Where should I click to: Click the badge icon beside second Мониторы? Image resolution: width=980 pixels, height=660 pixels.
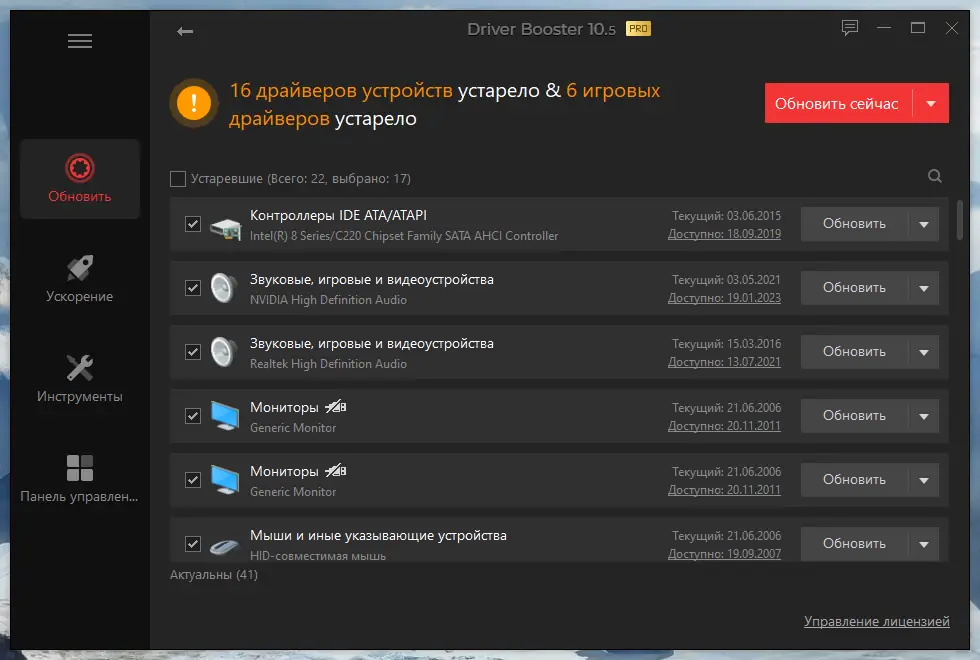[x=336, y=471]
